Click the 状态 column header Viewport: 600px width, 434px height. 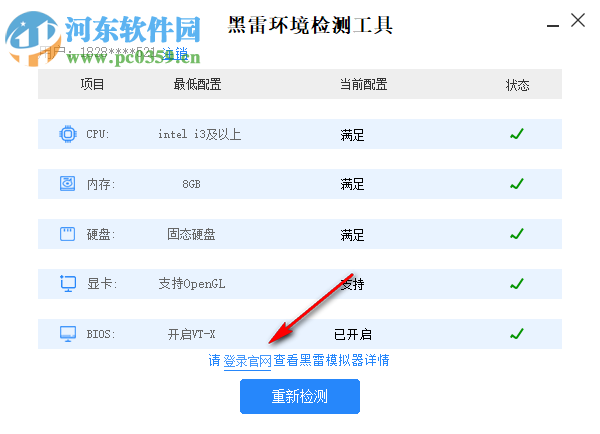pos(517,85)
